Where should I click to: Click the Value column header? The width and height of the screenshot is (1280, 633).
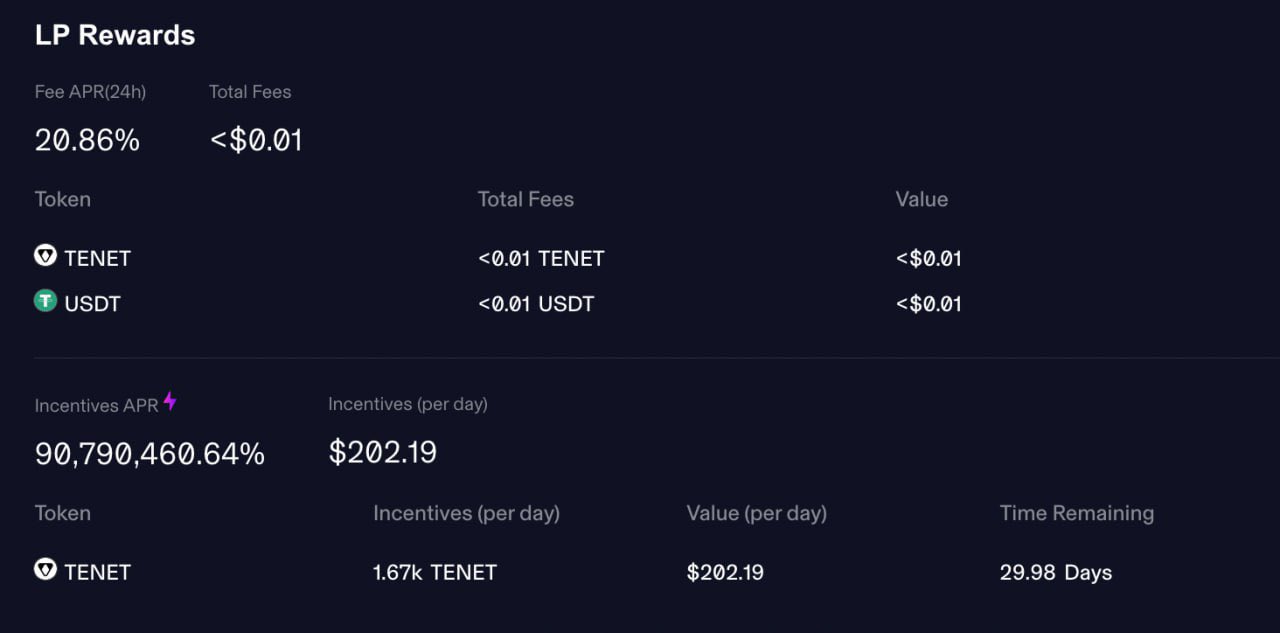[x=922, y=199]
